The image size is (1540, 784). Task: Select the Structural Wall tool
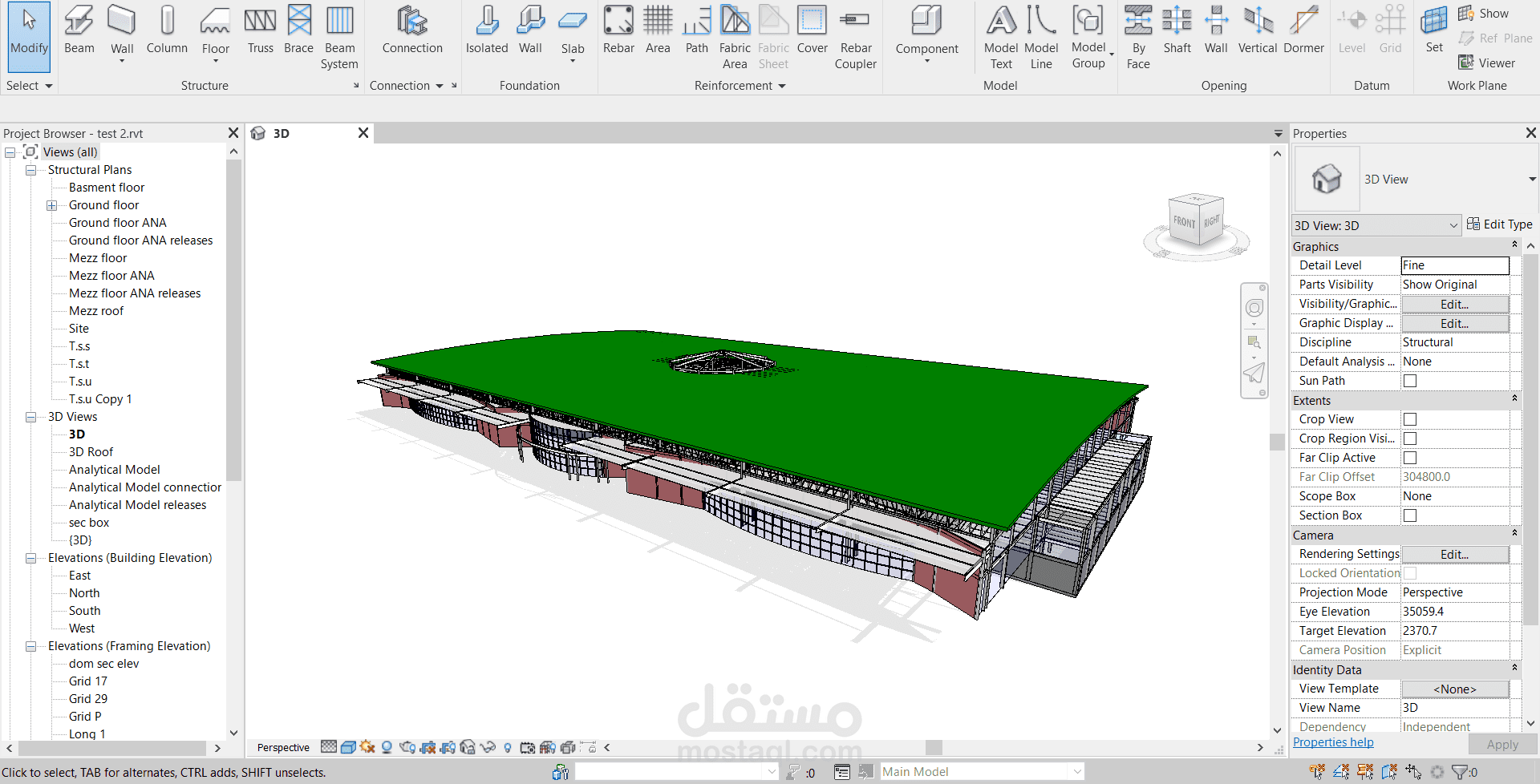click(x=122, y=32)
